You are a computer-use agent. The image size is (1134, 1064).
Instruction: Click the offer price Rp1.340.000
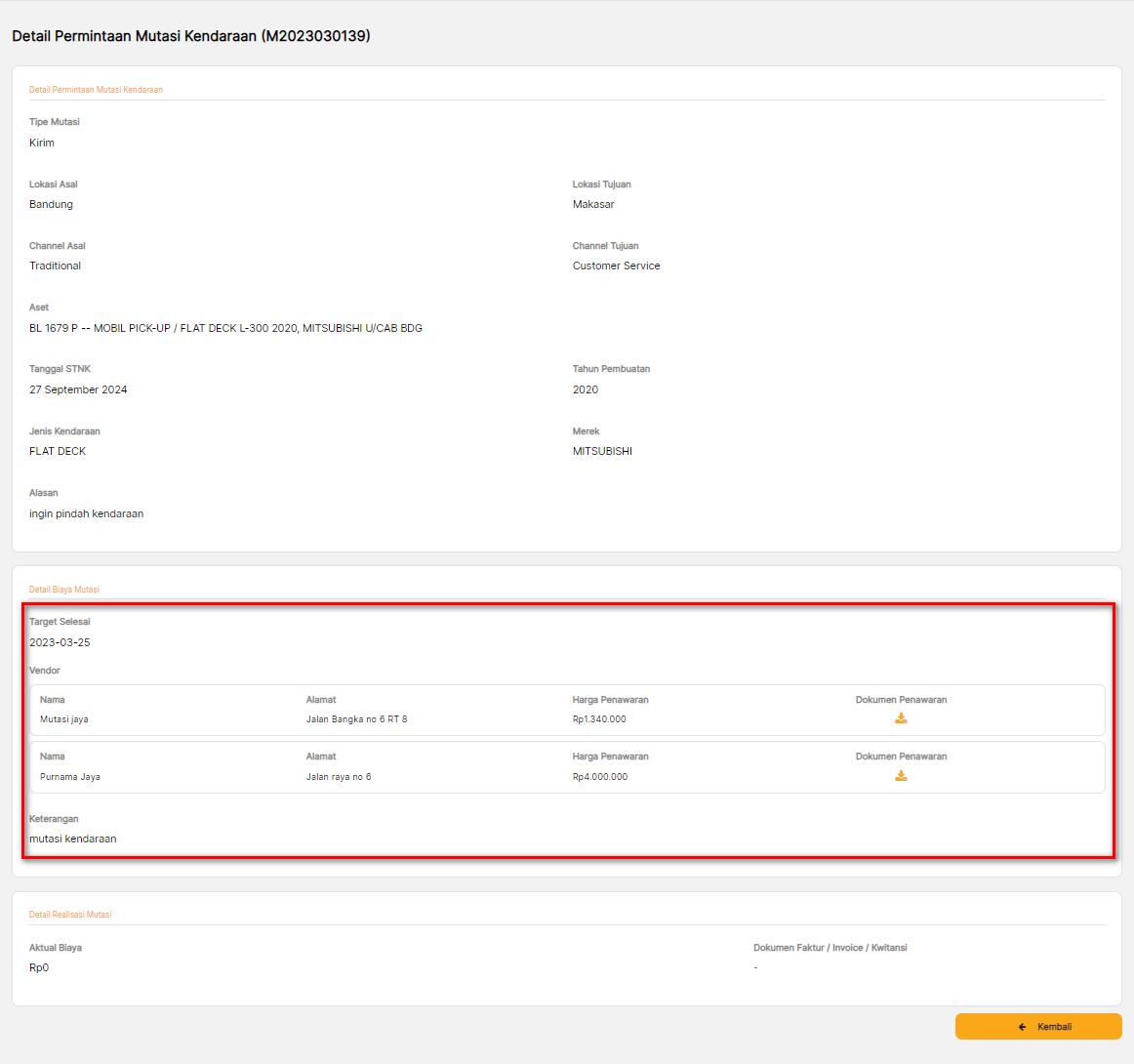tap(599, 719)
